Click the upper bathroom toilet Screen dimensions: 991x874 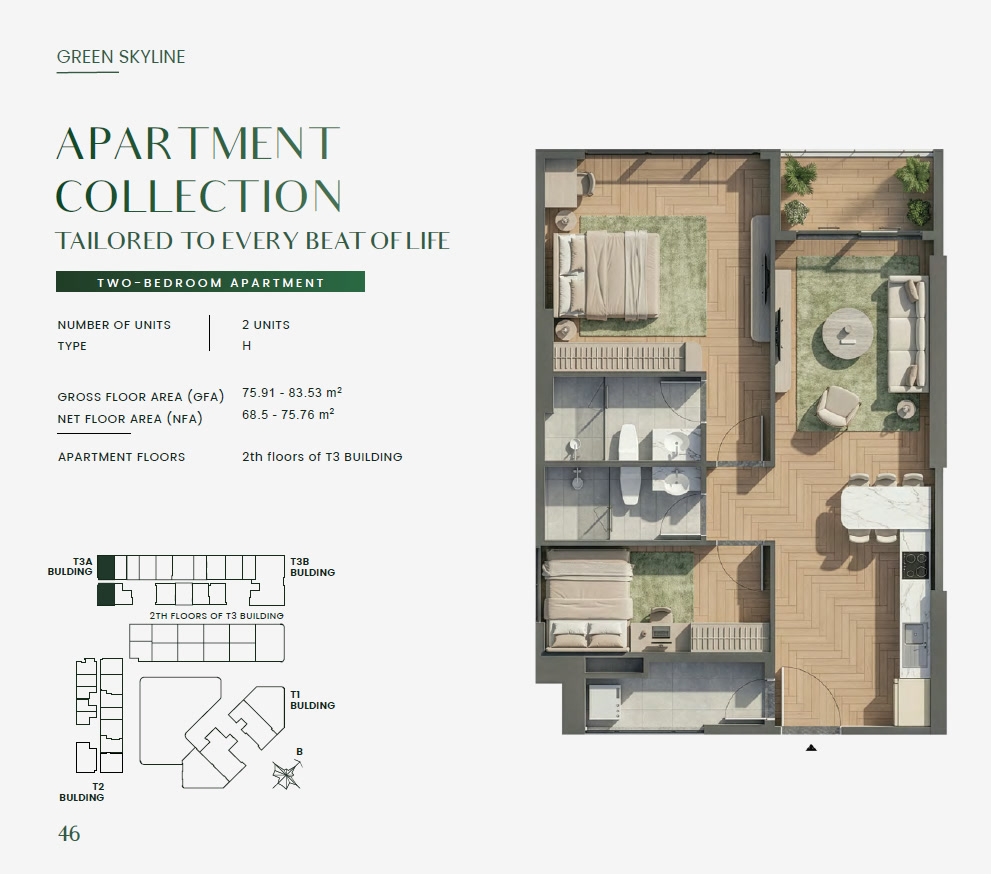629,442
